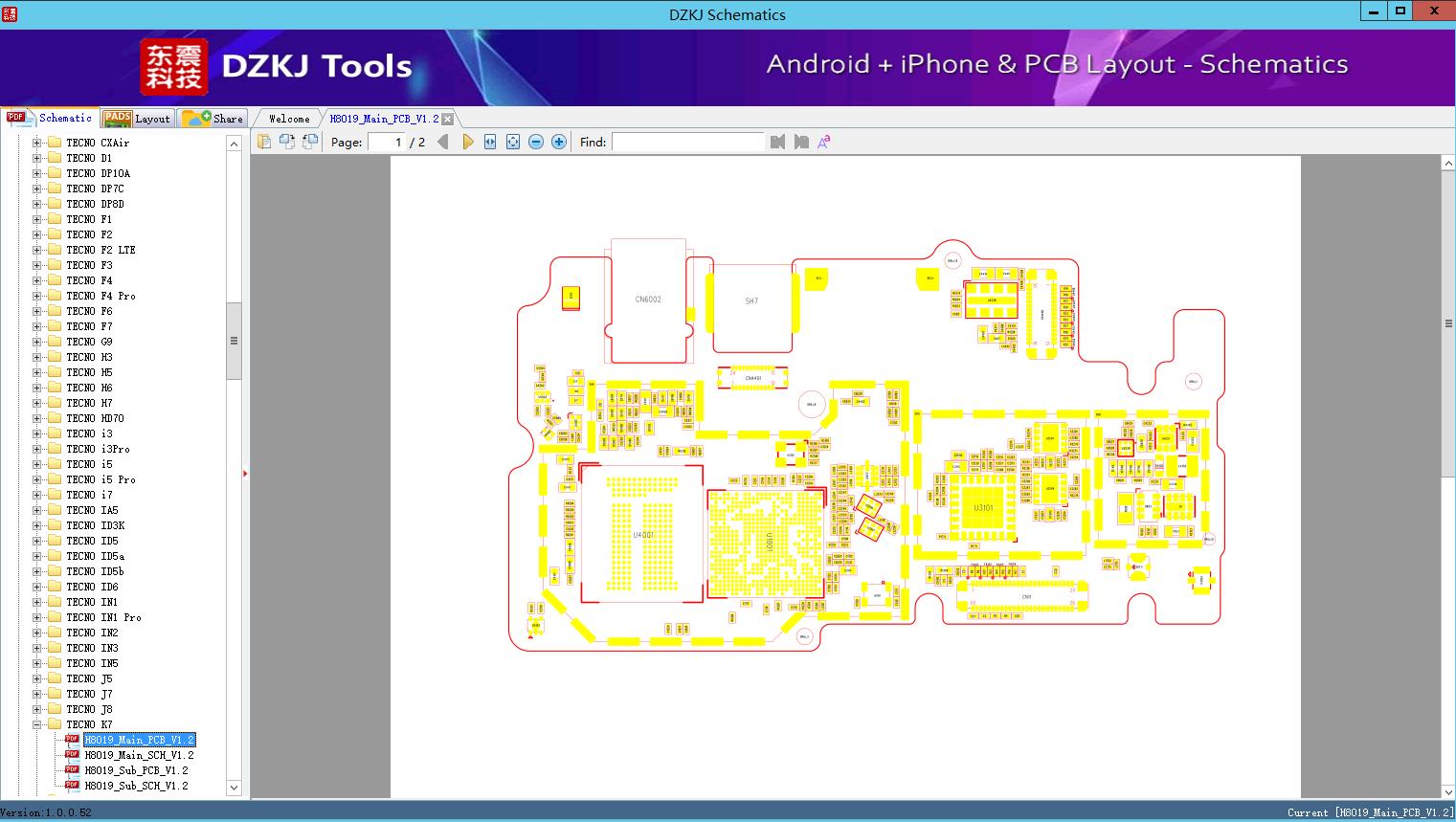This screenshot has width=1456, height=822.
Task: Switch to the Layout tab
Action: click(137, 118)
